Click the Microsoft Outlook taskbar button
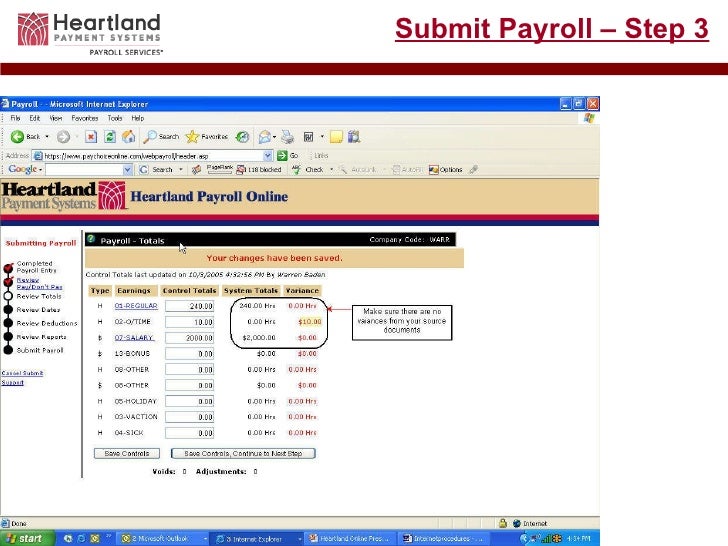 (x=163, y=539)
